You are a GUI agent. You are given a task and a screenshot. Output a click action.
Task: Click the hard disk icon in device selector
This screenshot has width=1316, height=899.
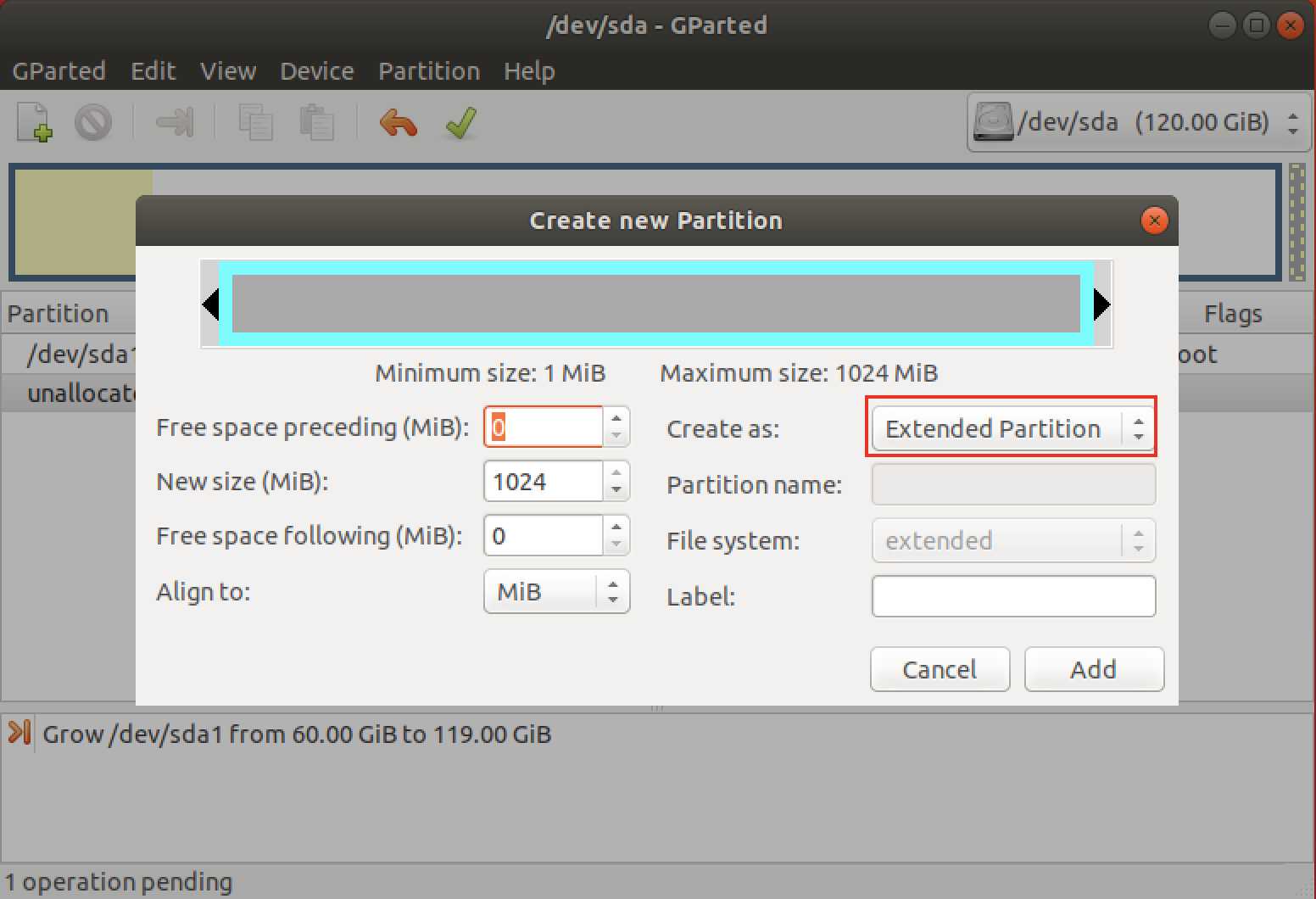(994, 122)
